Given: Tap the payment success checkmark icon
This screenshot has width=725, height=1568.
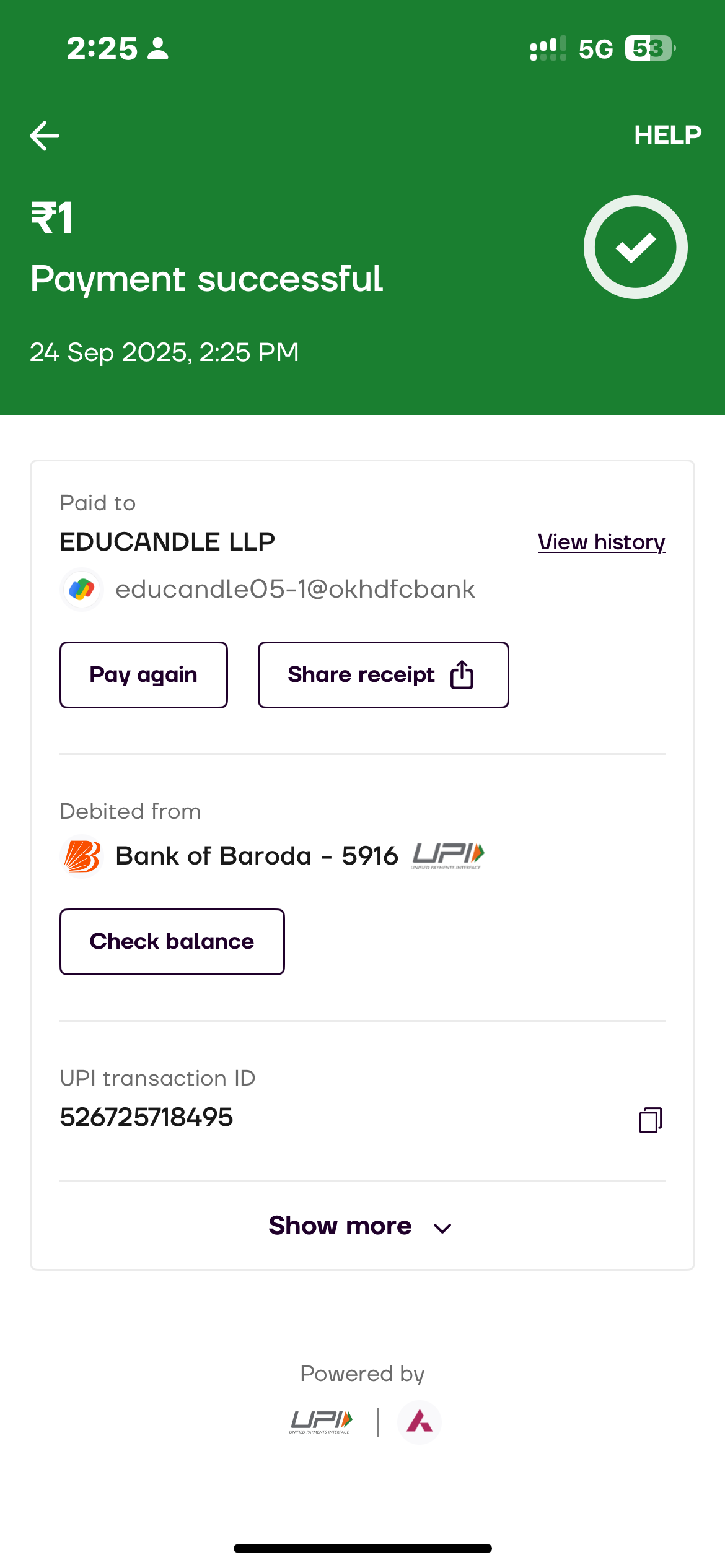Looking at the screenshot, I should tap(635, 247).
